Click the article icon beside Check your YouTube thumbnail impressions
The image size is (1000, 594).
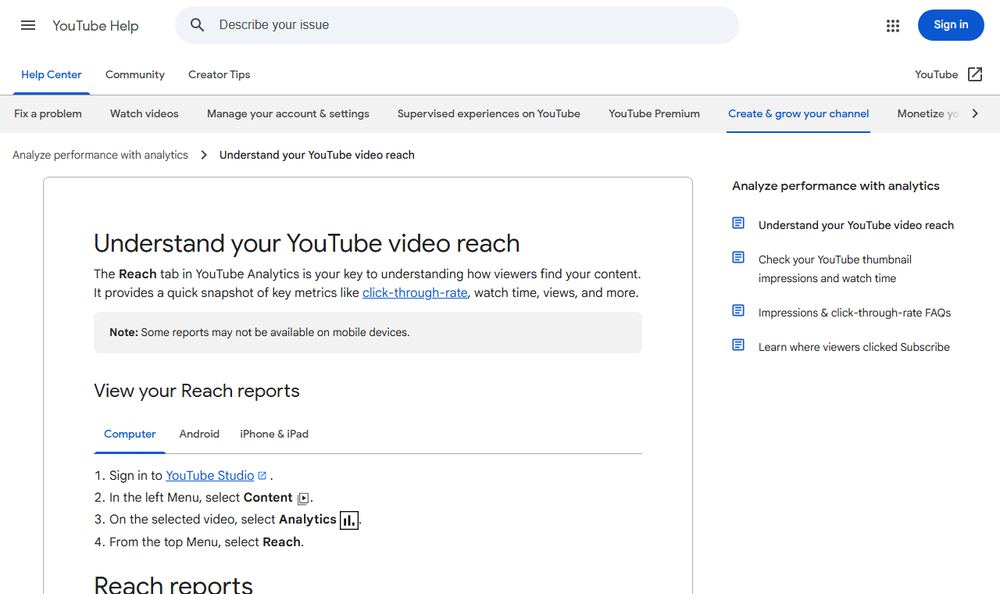pos(738,257)
